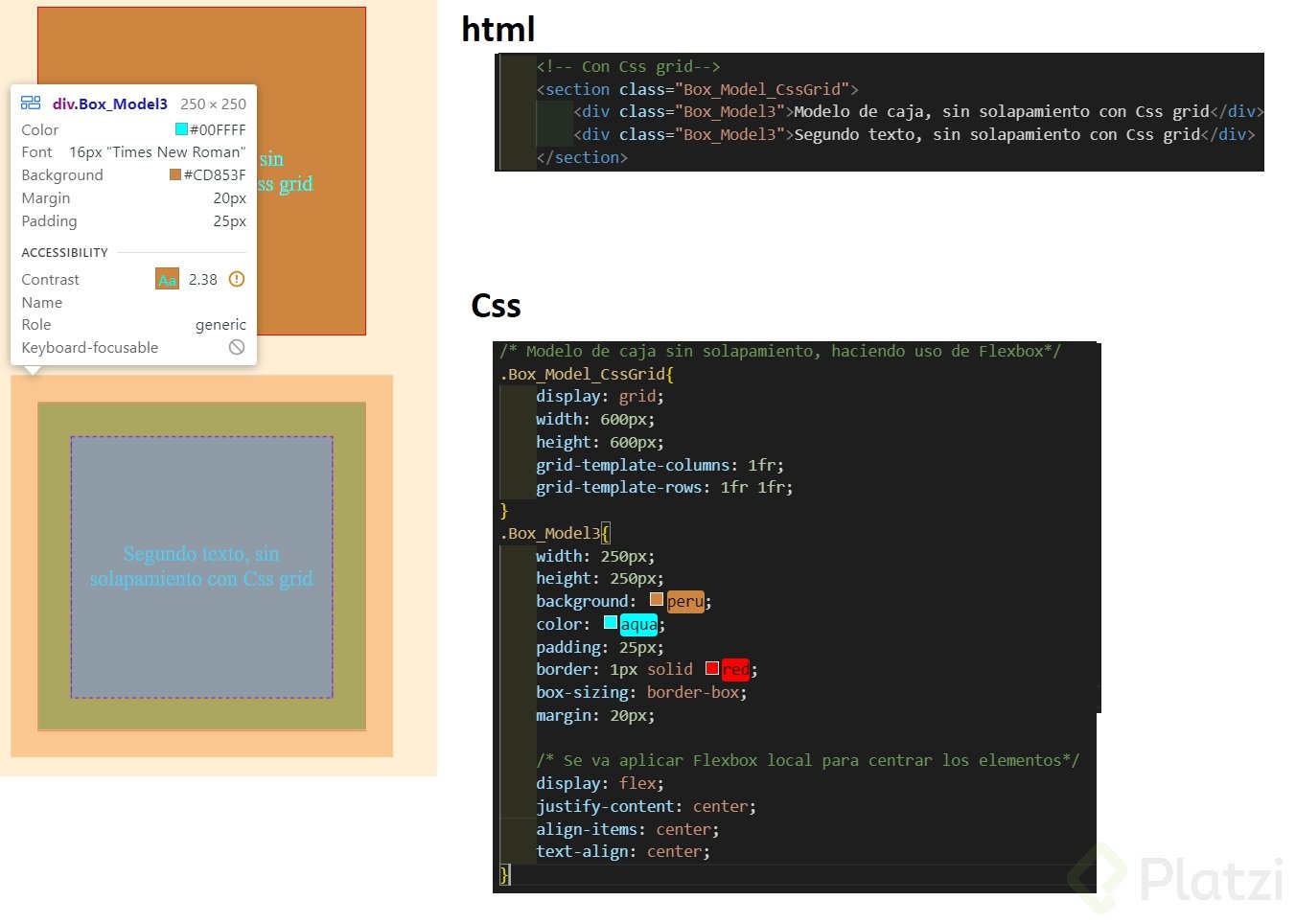Click the keyboard-focusable prohibition icon
This screenshot has height=924, width=1296.
[236, 347]
